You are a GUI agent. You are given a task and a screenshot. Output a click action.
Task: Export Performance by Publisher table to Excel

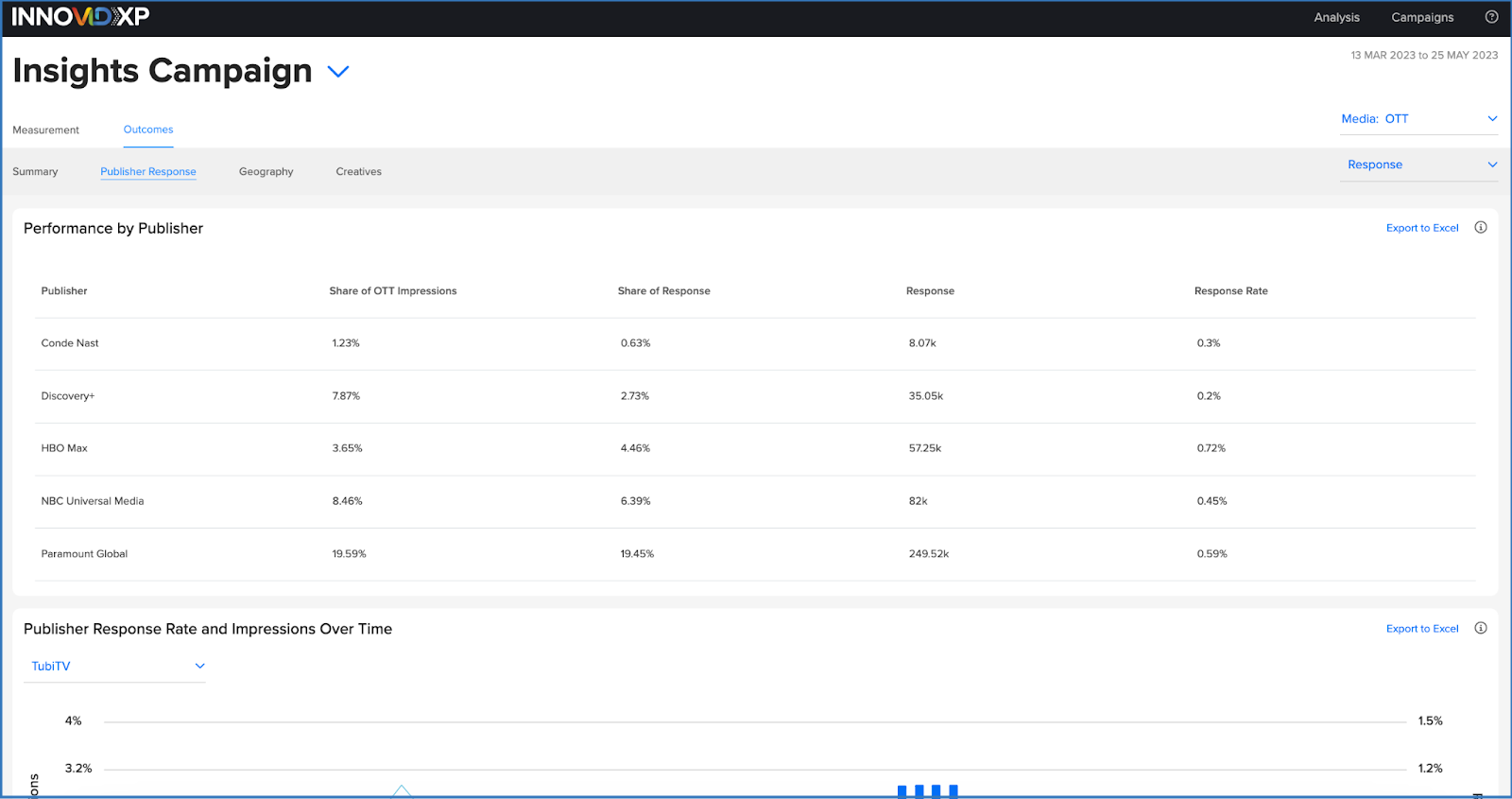pyautogui.click(x=1422, y=228)
